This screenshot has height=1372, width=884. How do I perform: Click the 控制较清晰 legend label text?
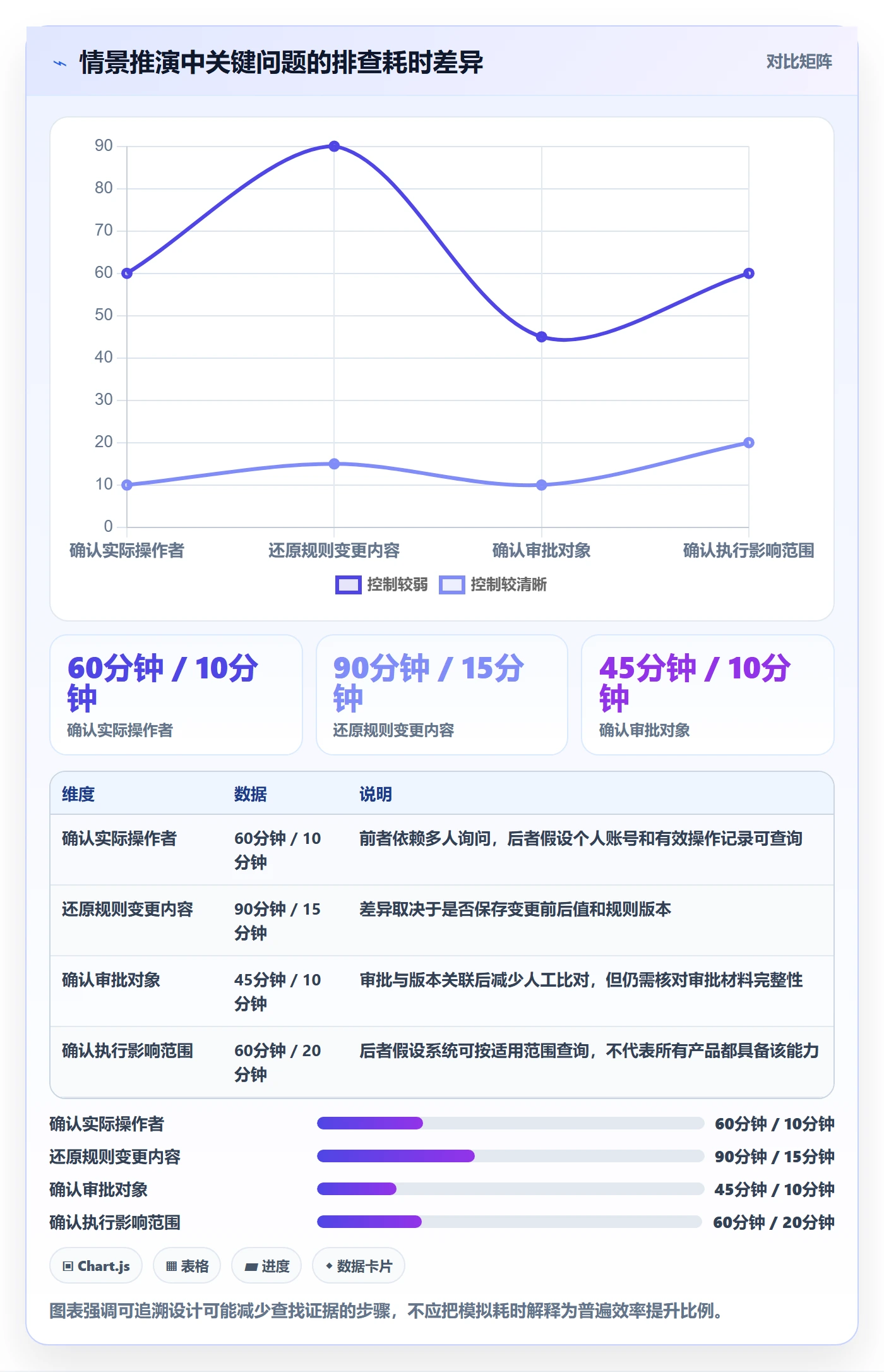[x=508, y=584]
